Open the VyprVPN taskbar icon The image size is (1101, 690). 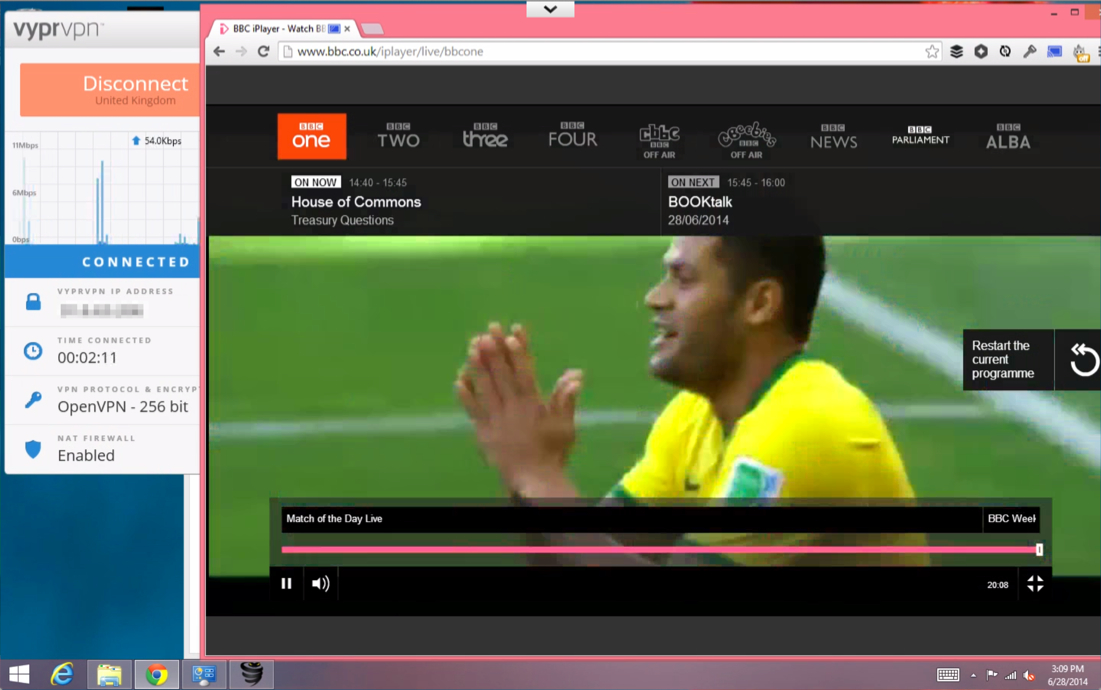251,675
